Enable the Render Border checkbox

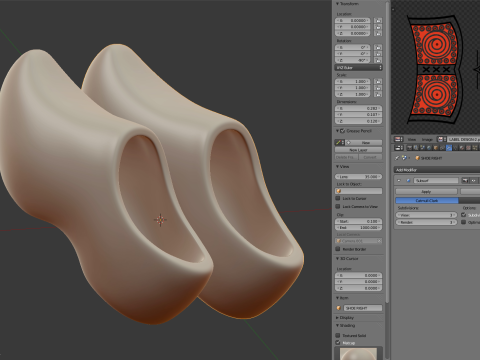coord(338,249)
